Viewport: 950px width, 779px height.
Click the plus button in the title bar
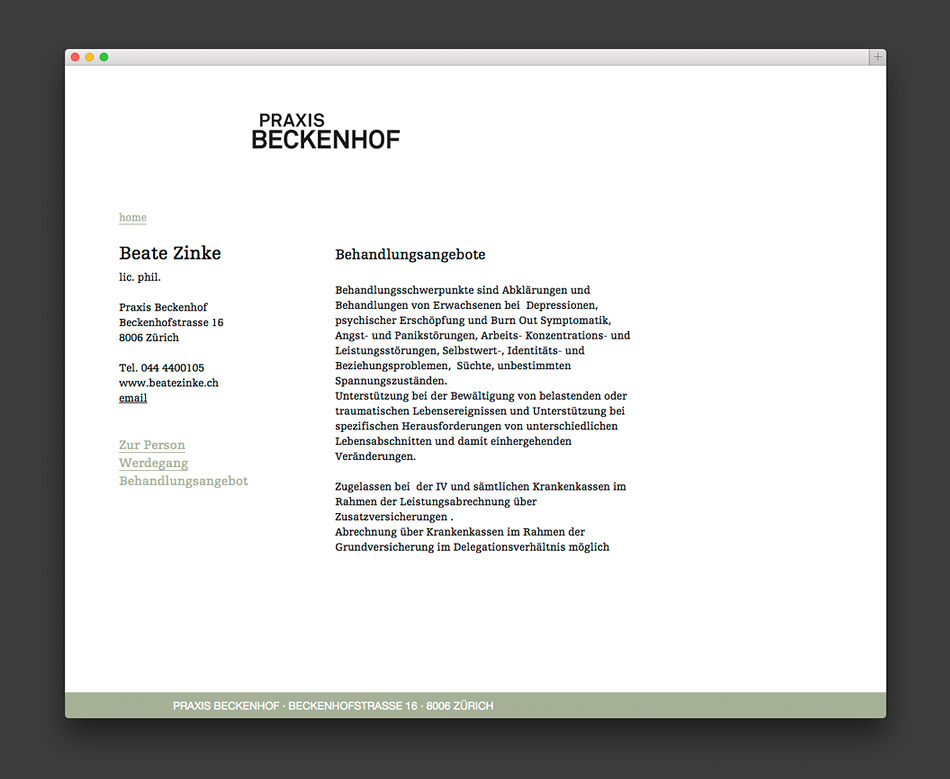877,57
